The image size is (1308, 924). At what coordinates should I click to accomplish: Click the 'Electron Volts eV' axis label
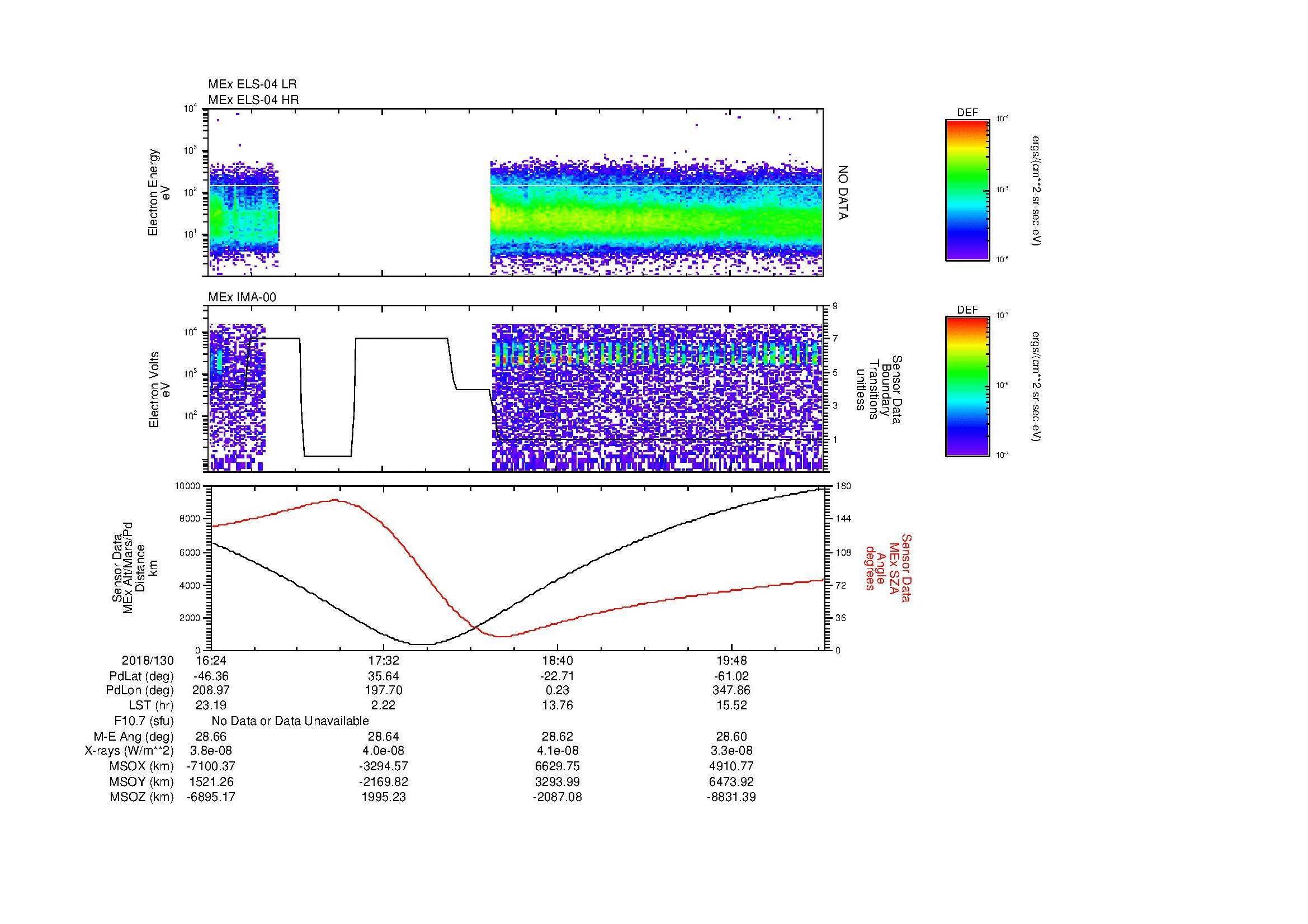click(x=159, y=390)
